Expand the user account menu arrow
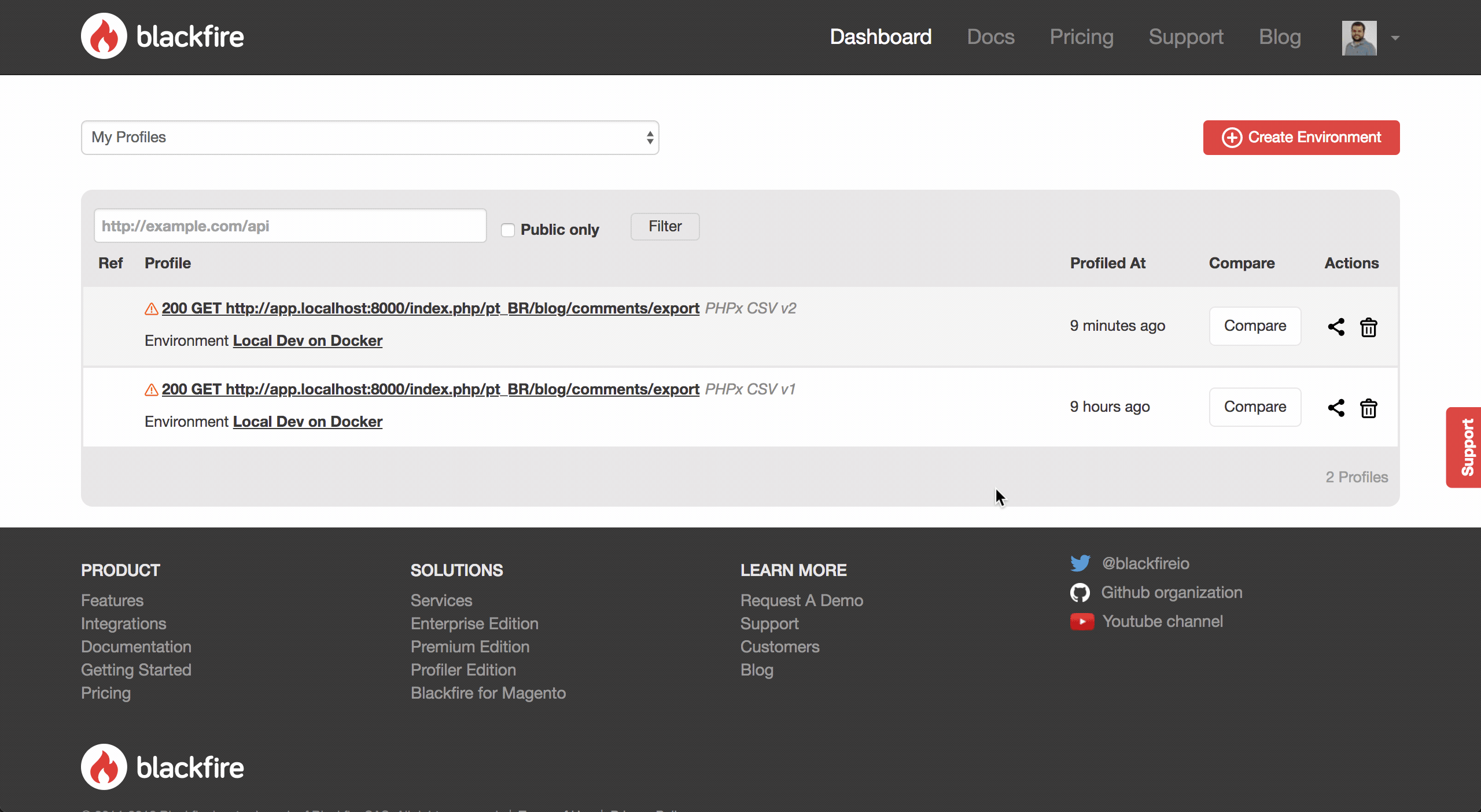This screenshot has width=1481, height=812. coord(1395,38)
